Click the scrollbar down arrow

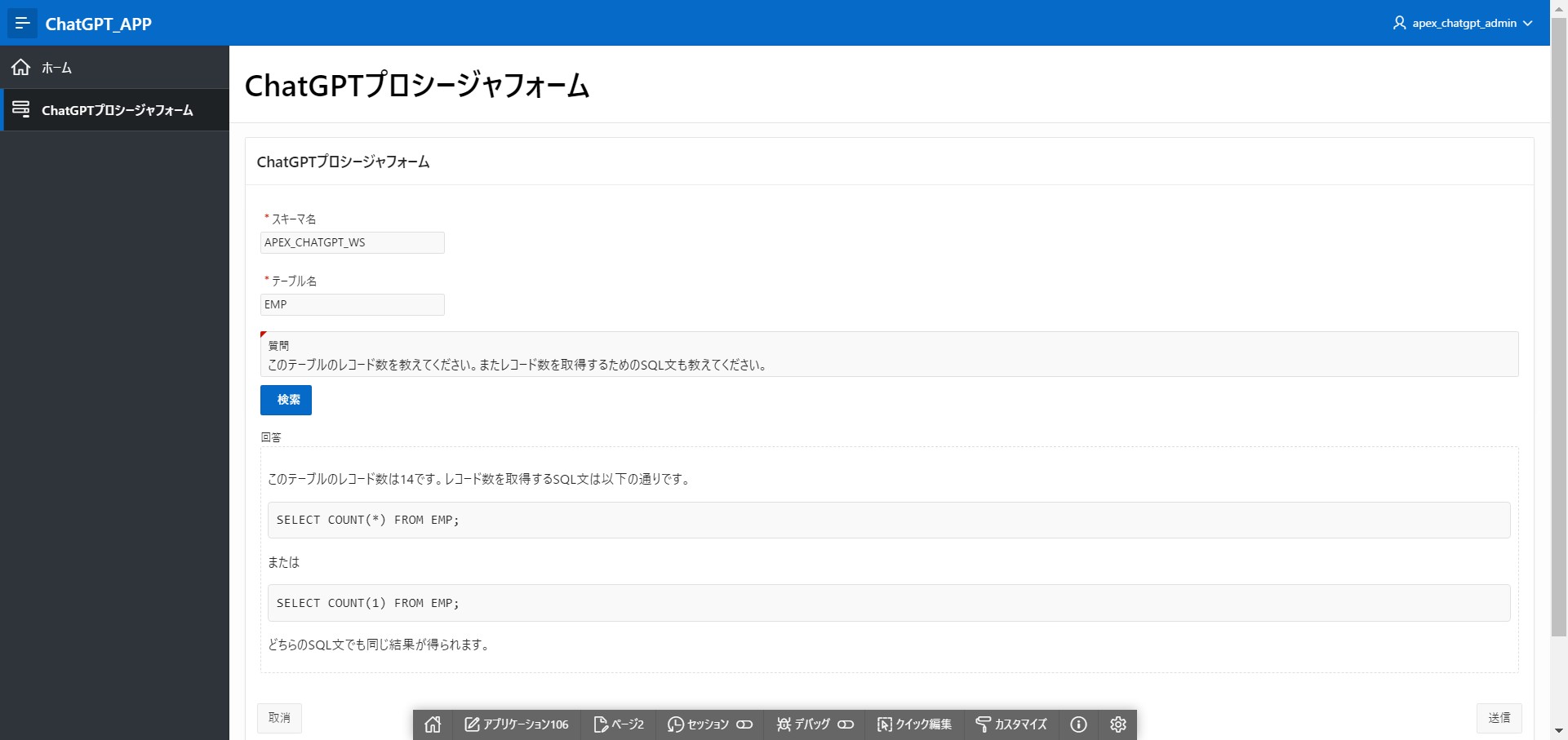point(1559,731)
